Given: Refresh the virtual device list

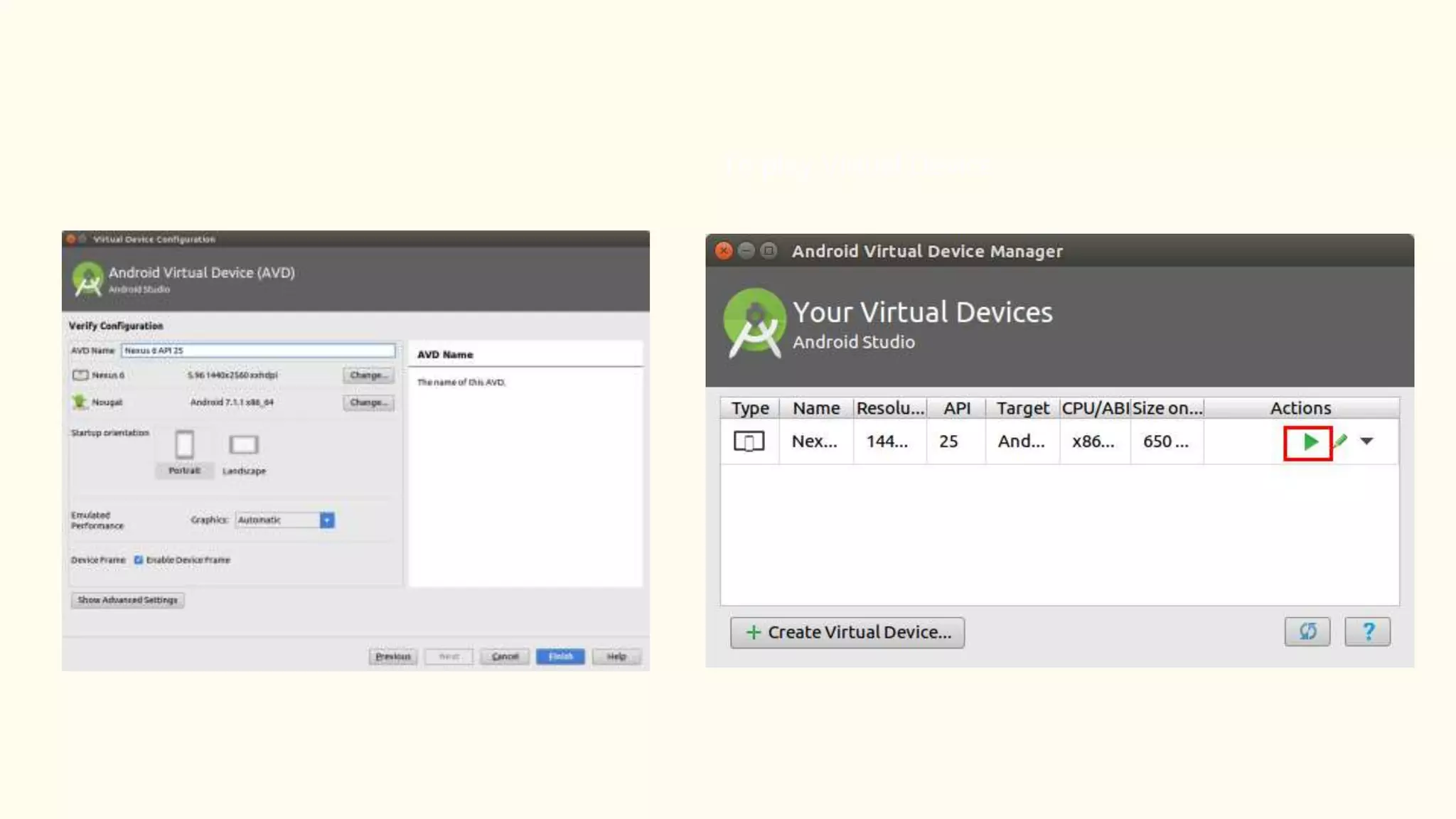Looking at the screenshot, I should pyautogui.click(x=1307, y=631).
